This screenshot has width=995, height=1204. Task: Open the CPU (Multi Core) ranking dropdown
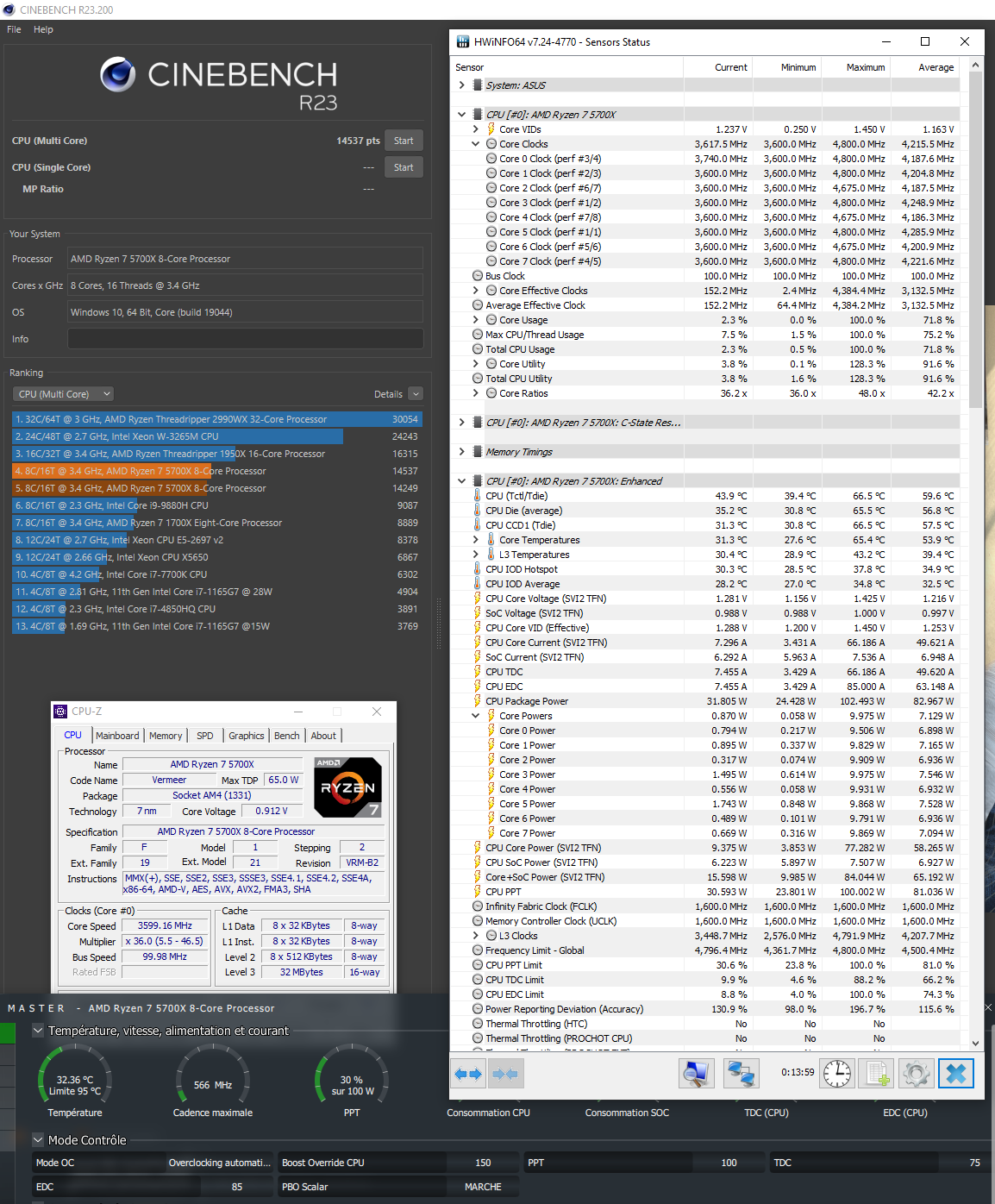64,394
